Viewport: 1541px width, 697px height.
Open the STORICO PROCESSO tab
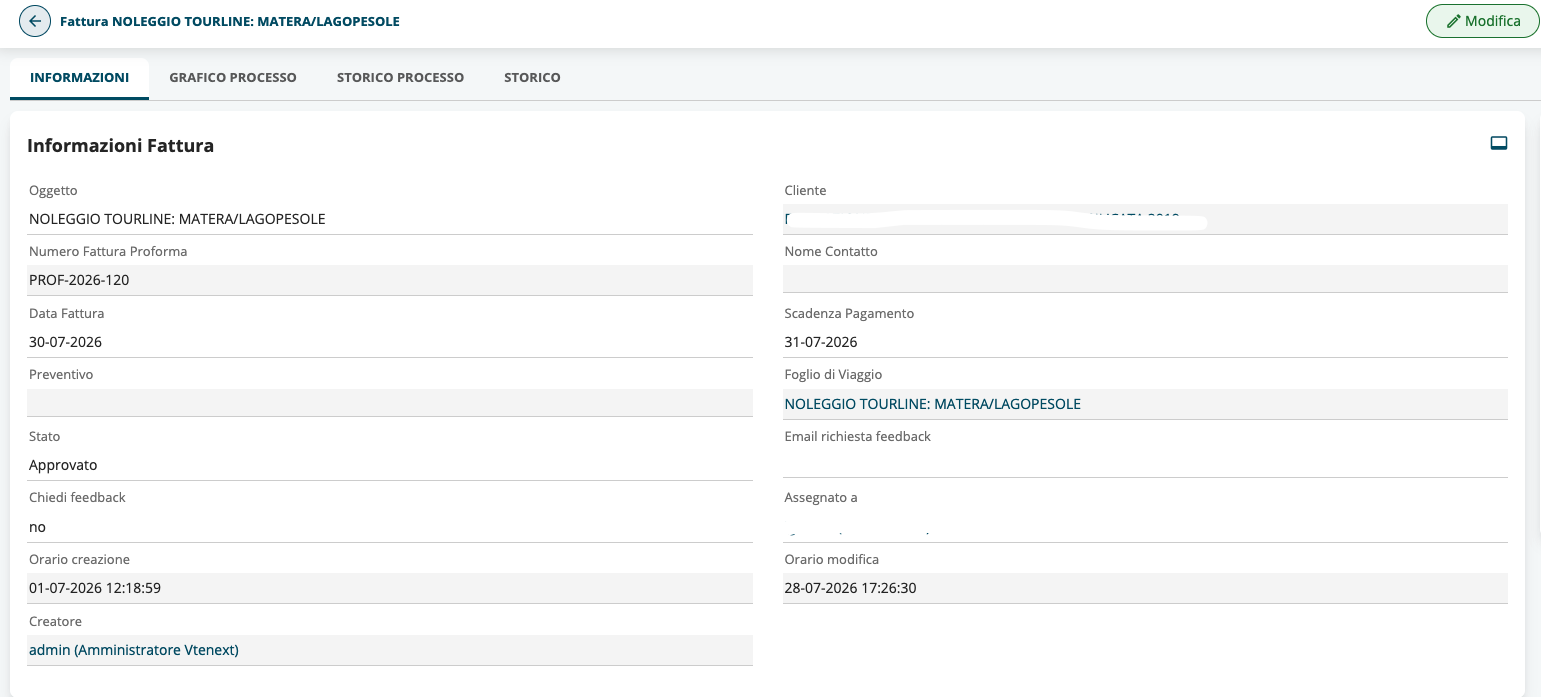tap(400, 78)
